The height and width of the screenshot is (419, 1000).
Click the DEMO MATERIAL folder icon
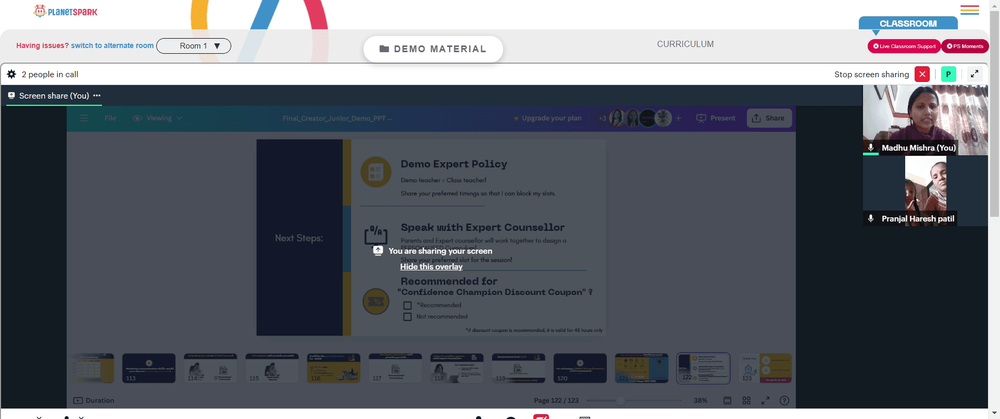384,49
